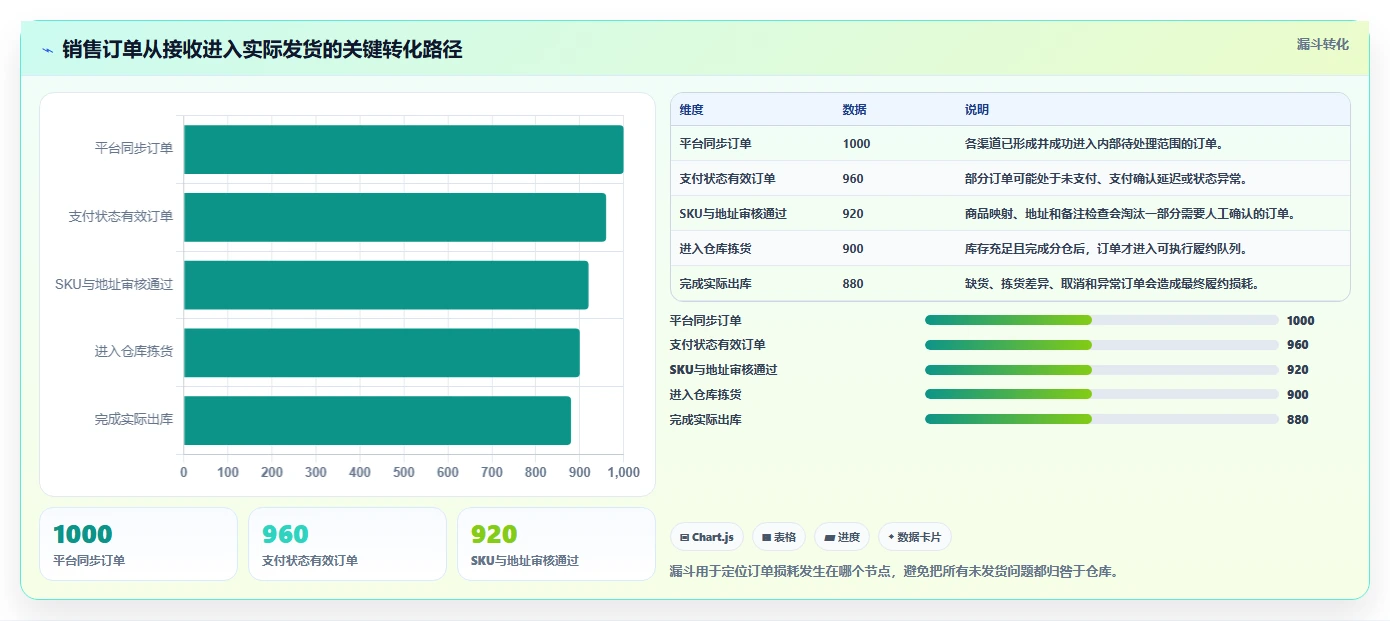Viewport: 1390px width, 621px height.
Task: Click description '各渠道已形成并成功进入内部待处理范围的订单。'
Action: coord(1094,144)
